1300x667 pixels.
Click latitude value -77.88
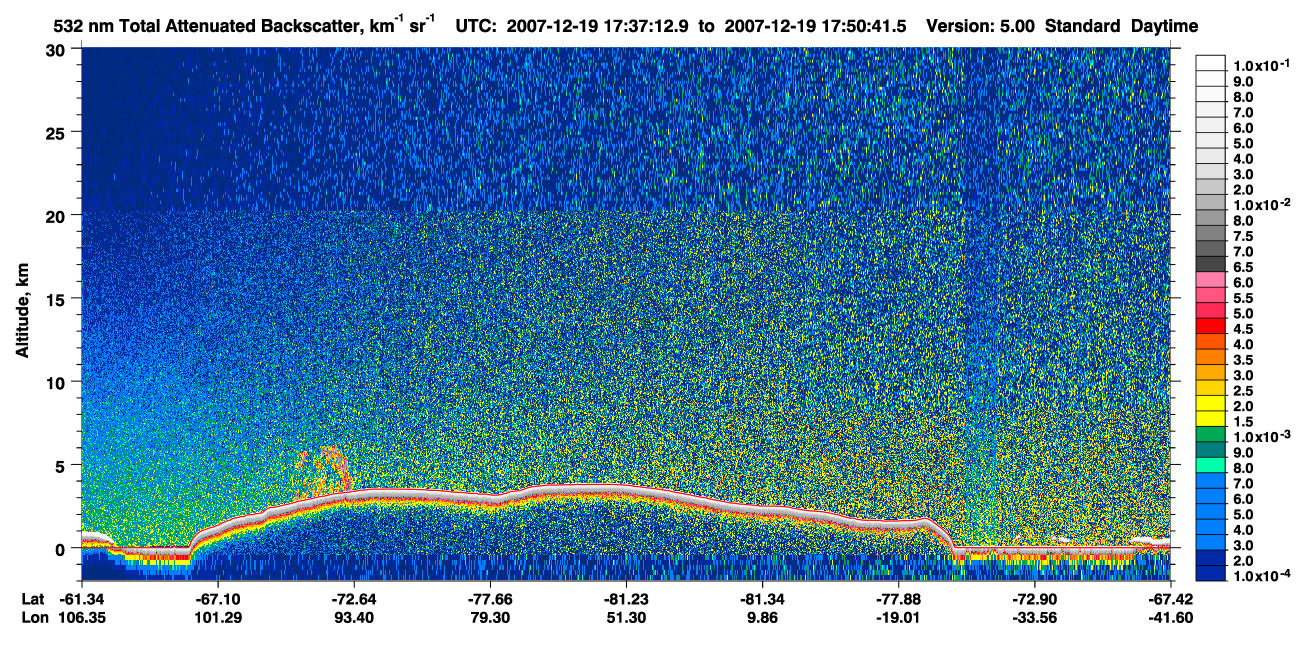898,599
